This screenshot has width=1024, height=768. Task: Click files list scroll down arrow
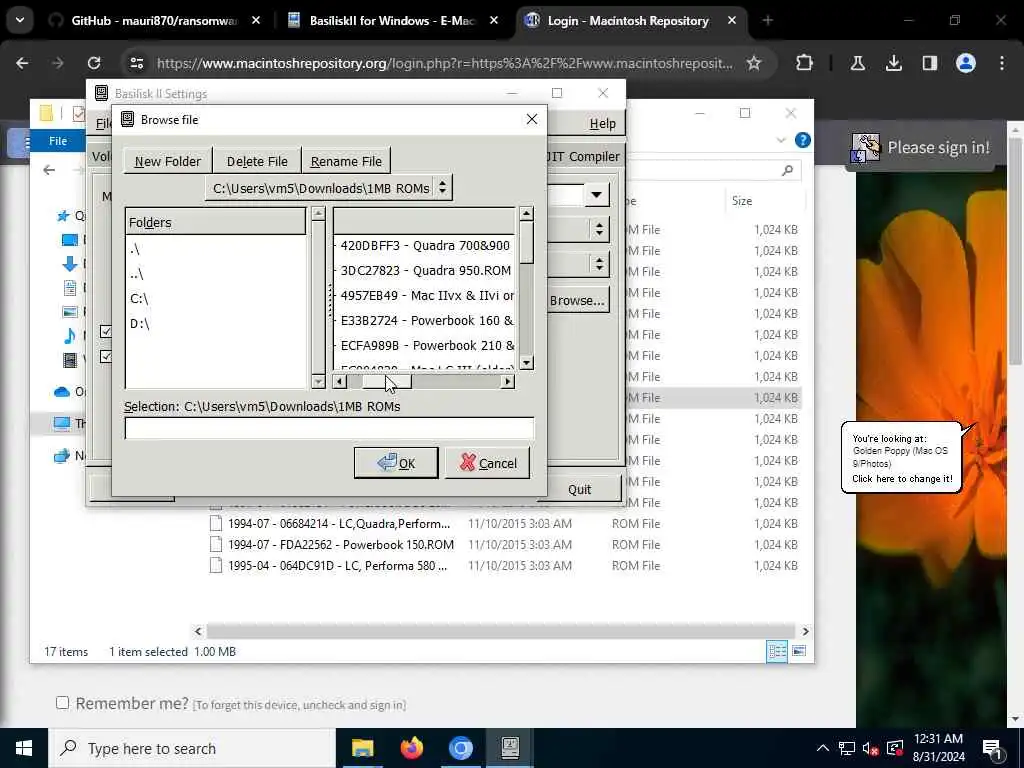[526, 363]
